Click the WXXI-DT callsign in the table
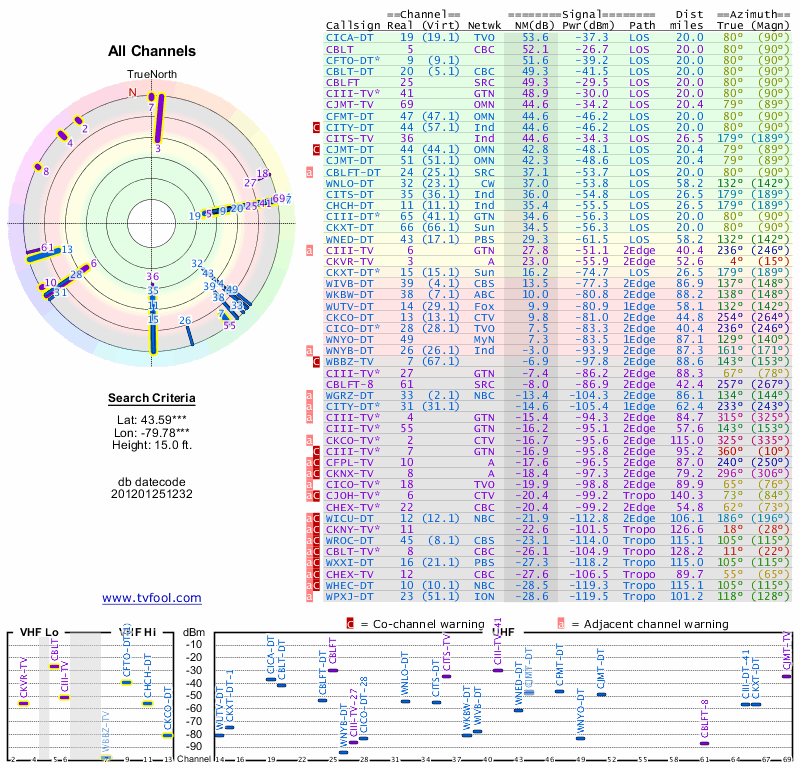This screenshot has height=768, width=800. click(x=349, y=562)
